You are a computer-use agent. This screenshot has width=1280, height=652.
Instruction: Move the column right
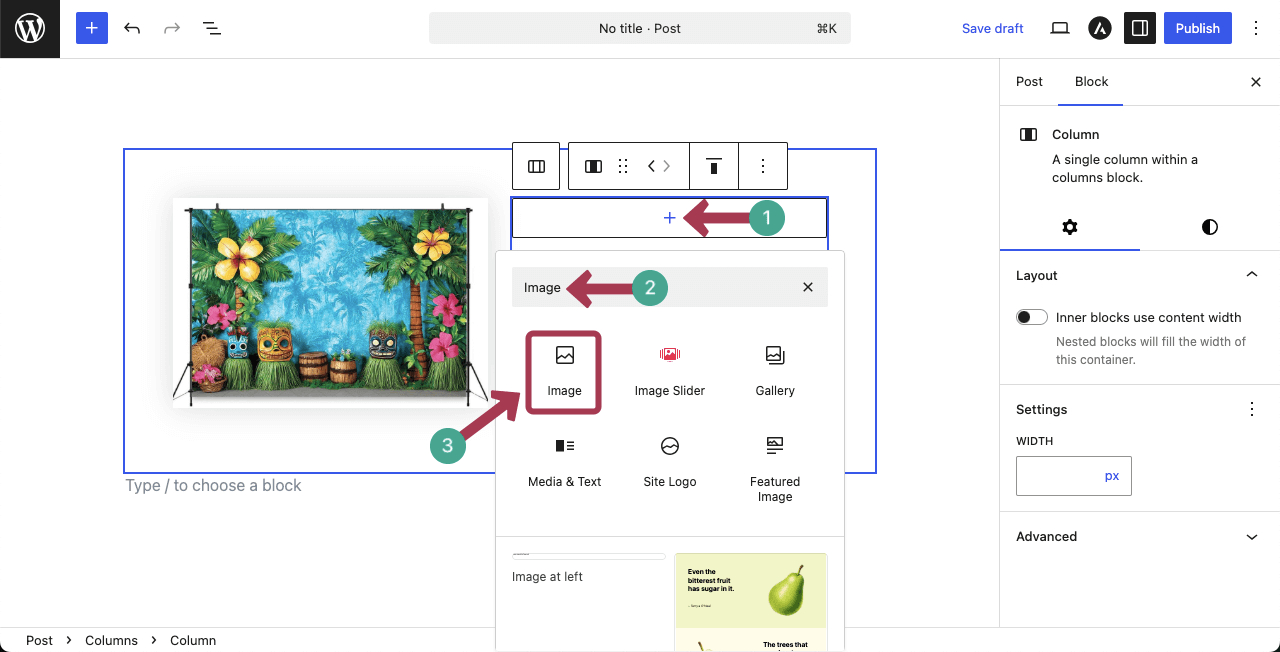[x=667, y=166]
